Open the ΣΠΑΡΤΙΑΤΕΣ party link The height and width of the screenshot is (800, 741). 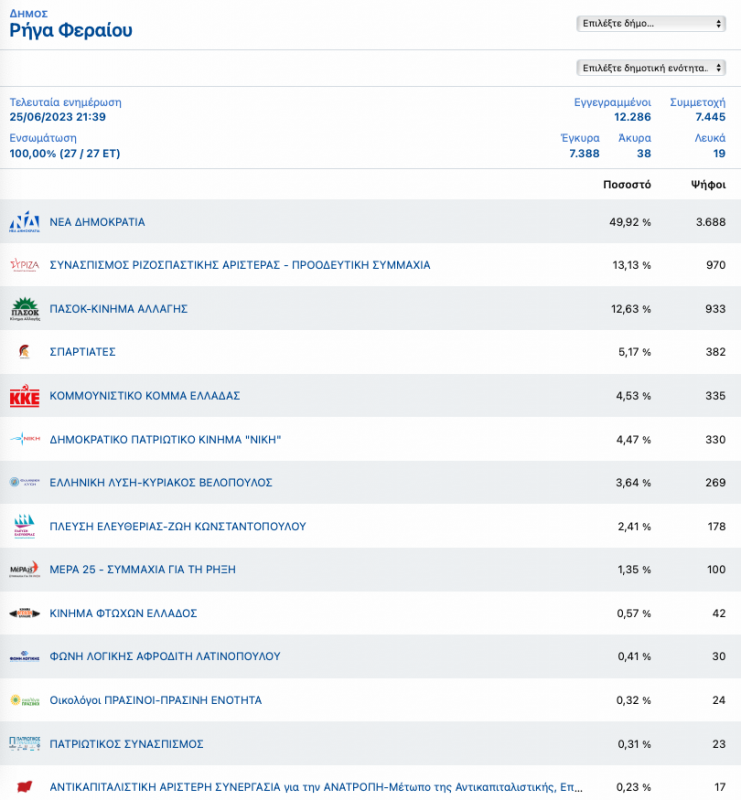[83, 352]
